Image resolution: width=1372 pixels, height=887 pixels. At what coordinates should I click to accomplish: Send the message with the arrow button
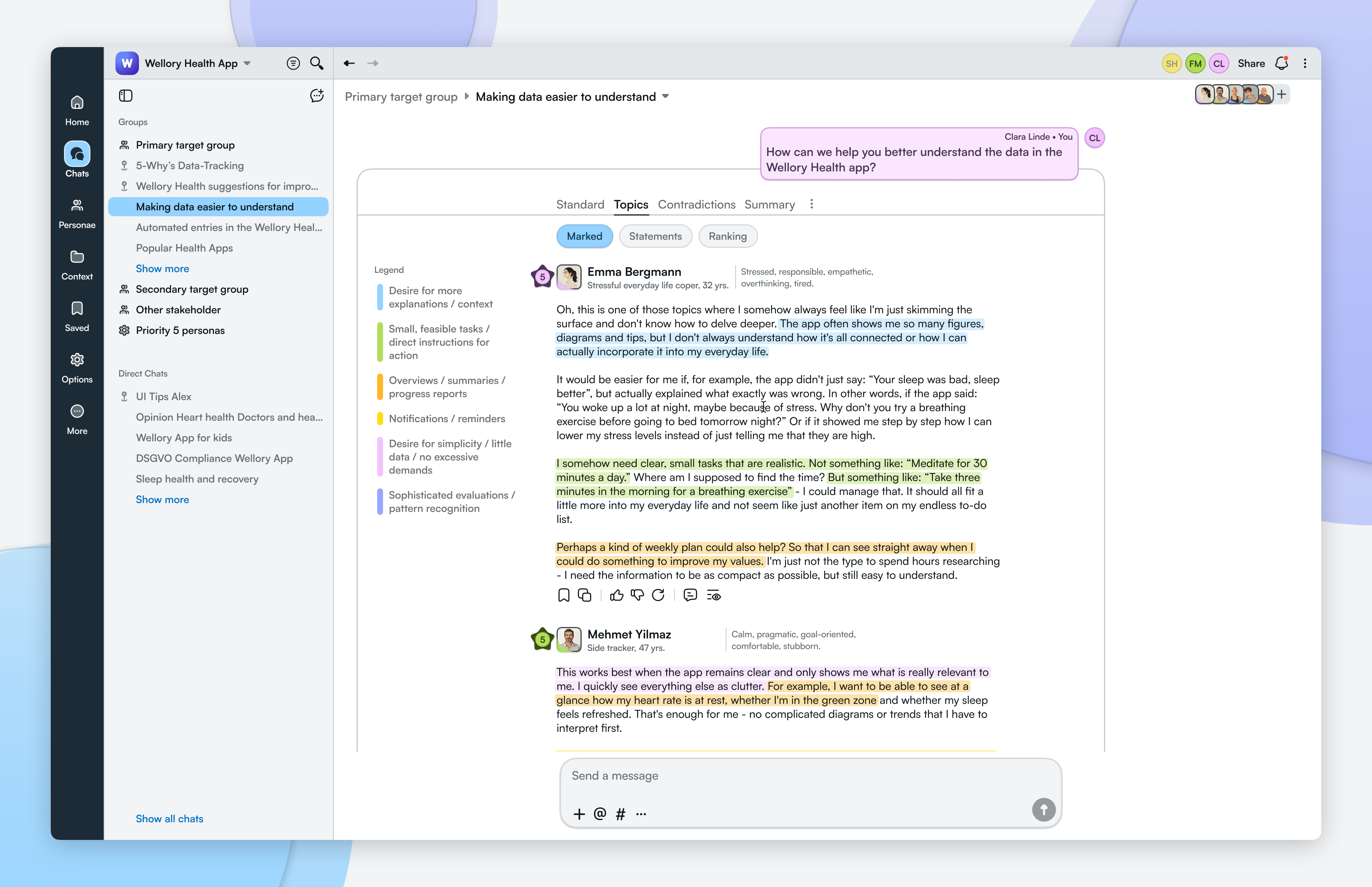[1044, 809]
